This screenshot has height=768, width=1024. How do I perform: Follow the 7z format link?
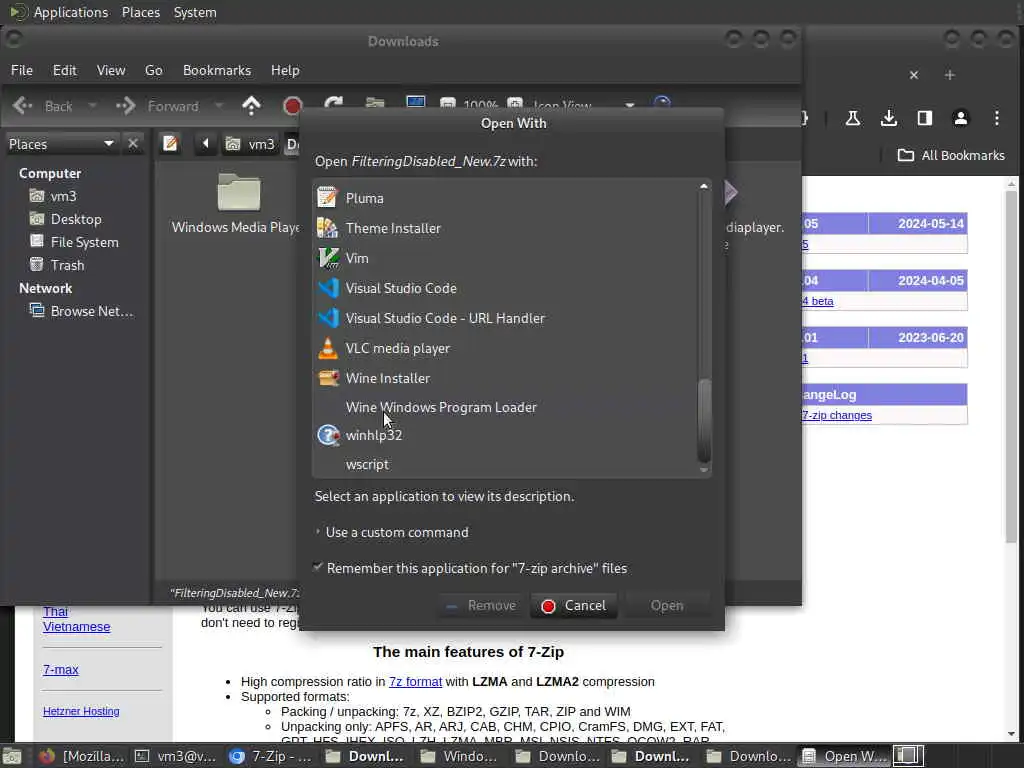pos(415,682)
